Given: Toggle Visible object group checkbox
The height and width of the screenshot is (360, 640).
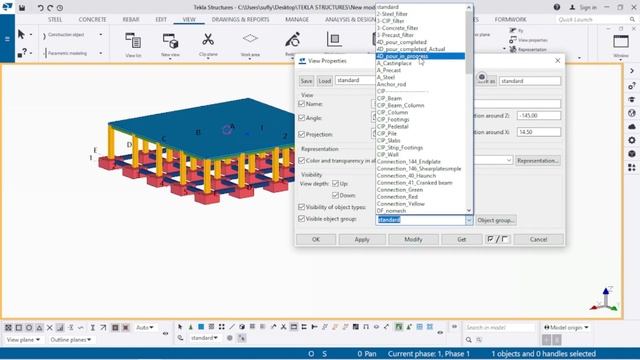Looking at the screenshot, I should (302, 219).
